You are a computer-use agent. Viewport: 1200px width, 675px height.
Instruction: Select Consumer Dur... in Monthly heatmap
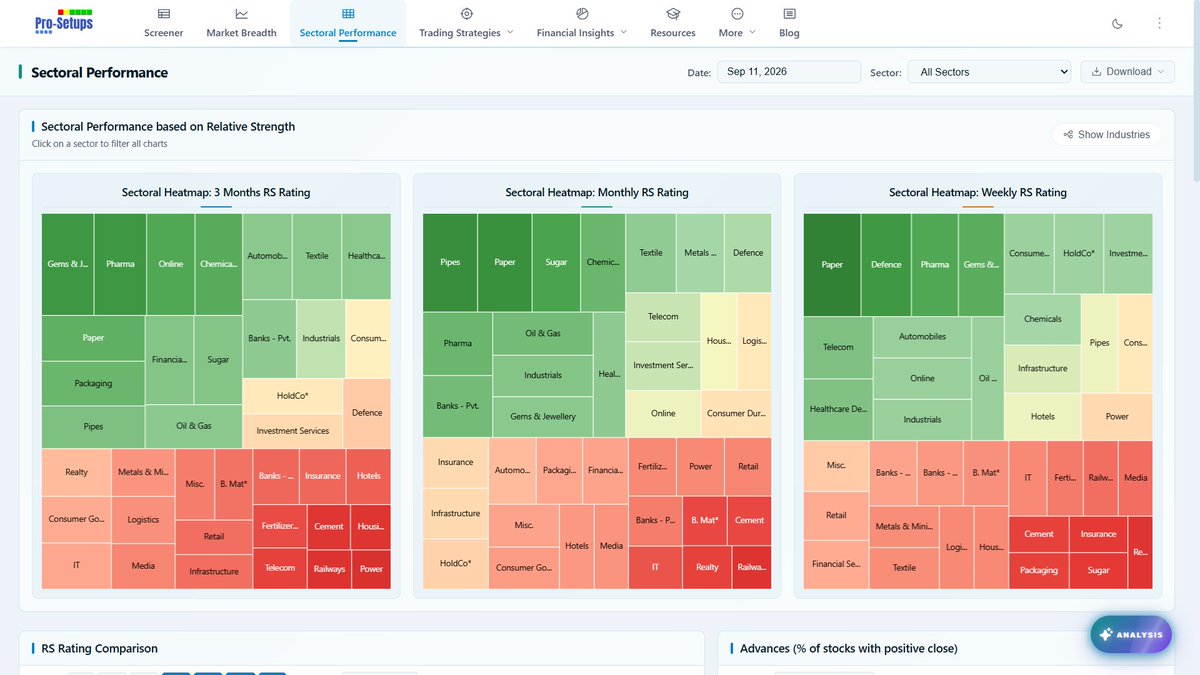[736, 413]
